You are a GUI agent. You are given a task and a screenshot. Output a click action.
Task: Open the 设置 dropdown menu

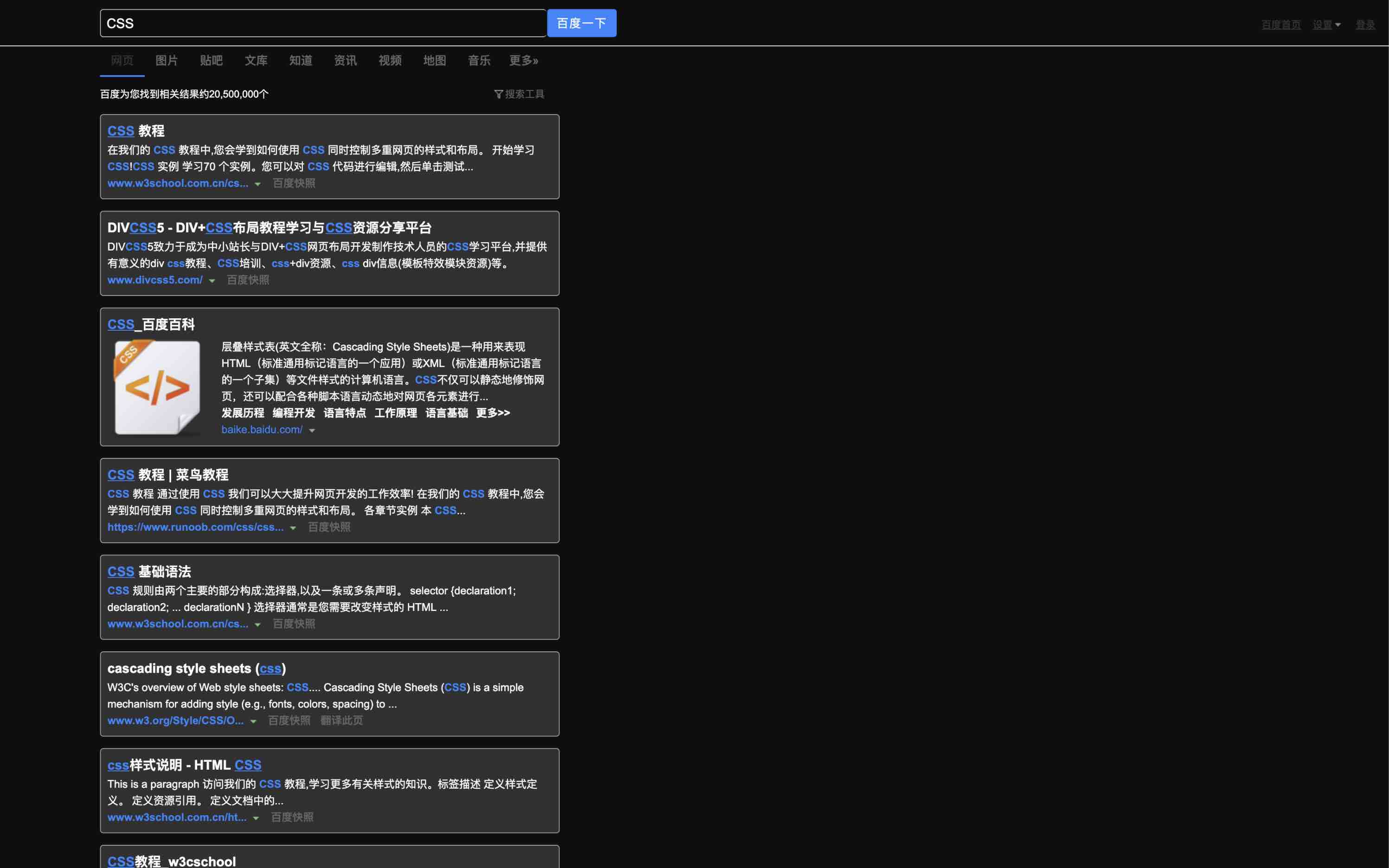[x=1326, y=25]
